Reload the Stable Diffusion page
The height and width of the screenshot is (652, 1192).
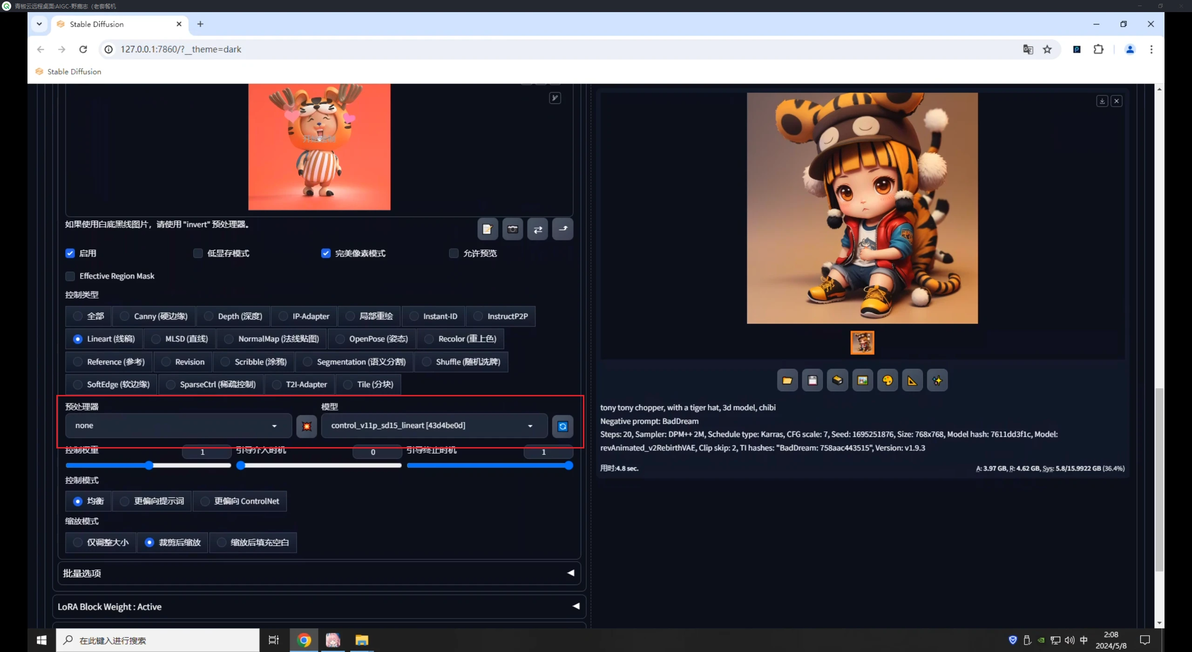pyautogui.click(x=83, y=49)
